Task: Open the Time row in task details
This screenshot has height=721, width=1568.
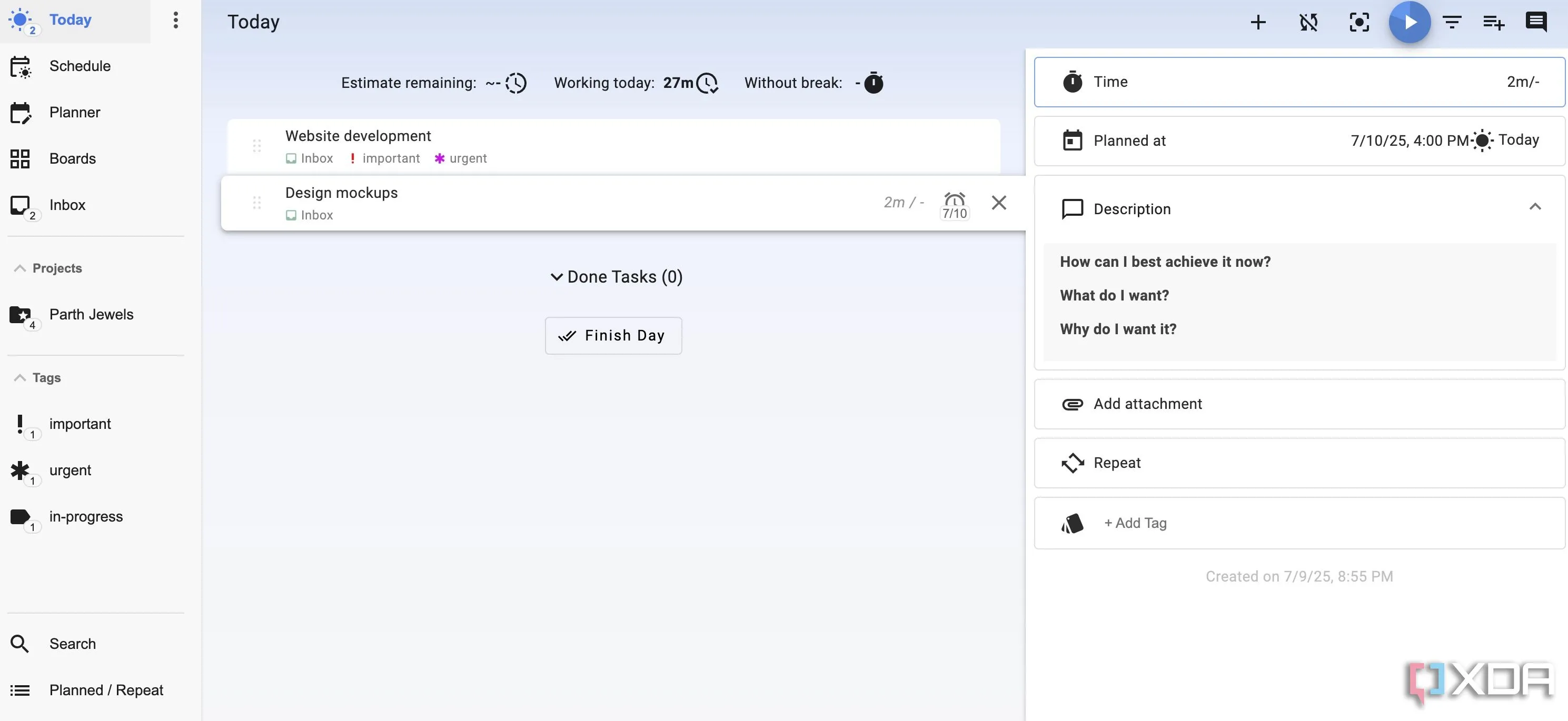Action: point(1299,82)
